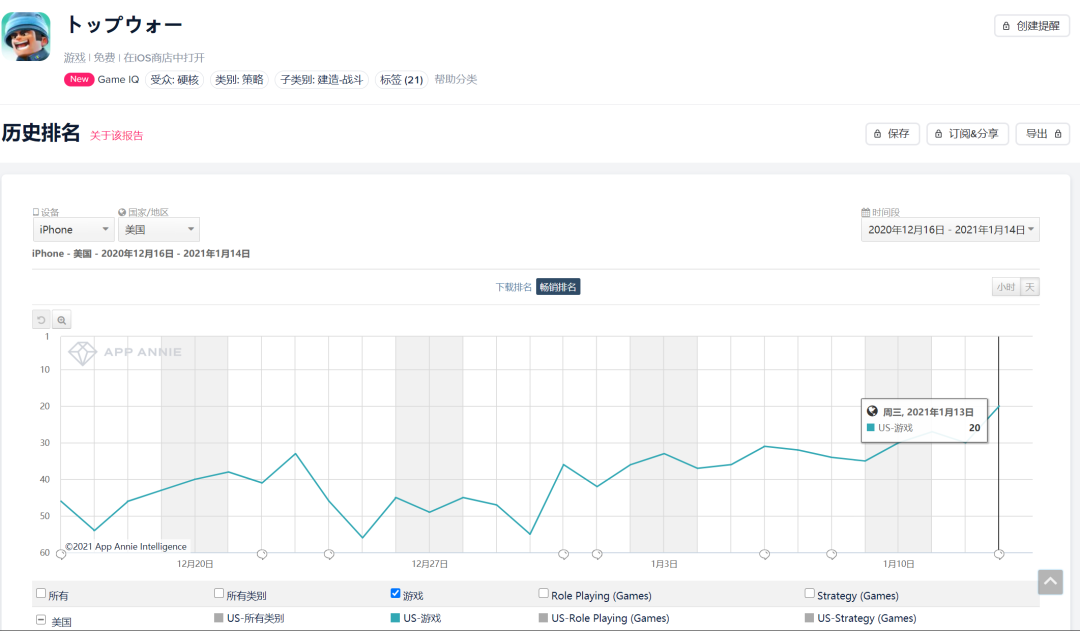Click the 导出 export button

click(x=1042, y=134)
